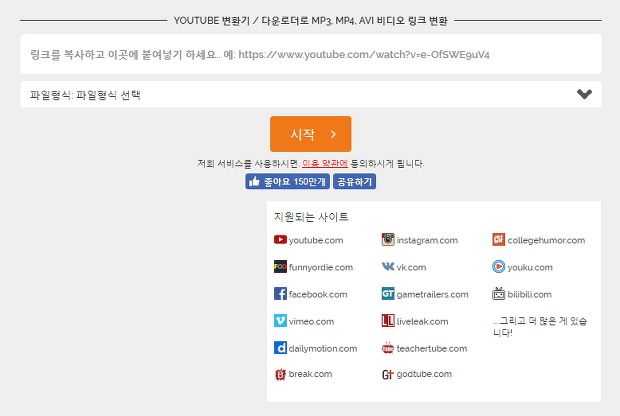The image size is (620, 416).
Task: Click vimeo.com site name
Action: (x=311, y=321)
